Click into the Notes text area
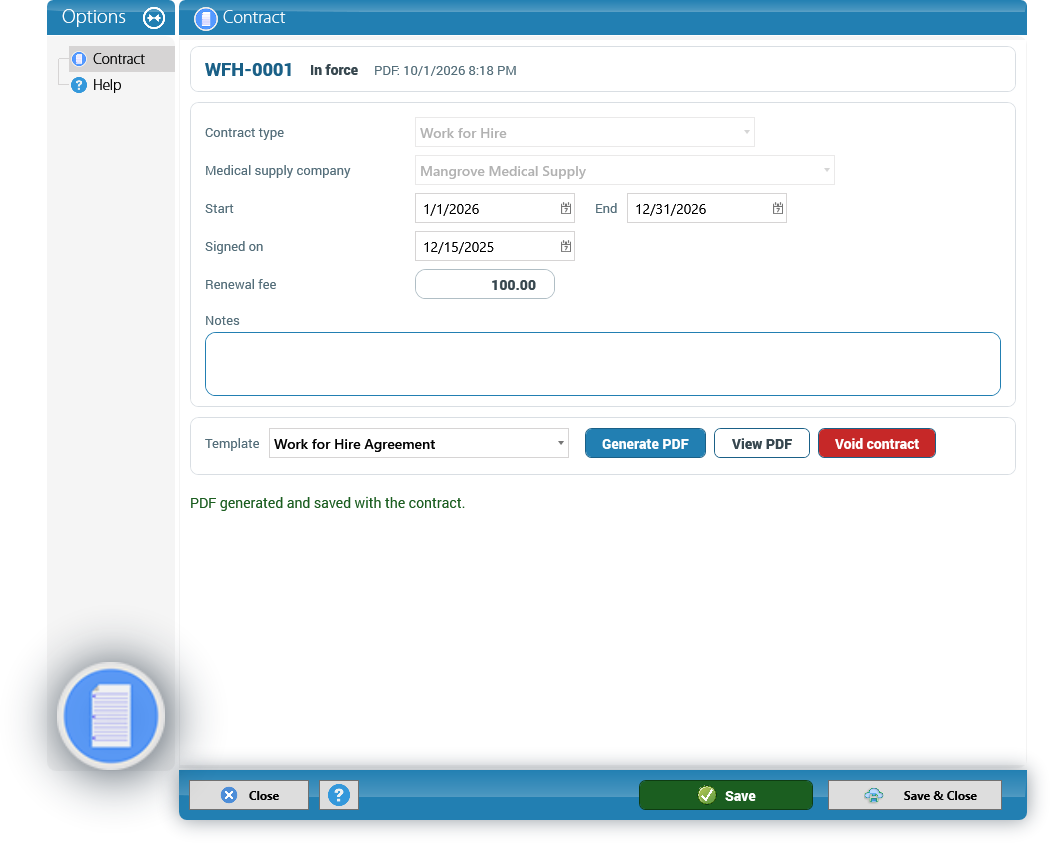Viewport: 1050px width, 843px height. pyautogui.click(x=603, y=364)
